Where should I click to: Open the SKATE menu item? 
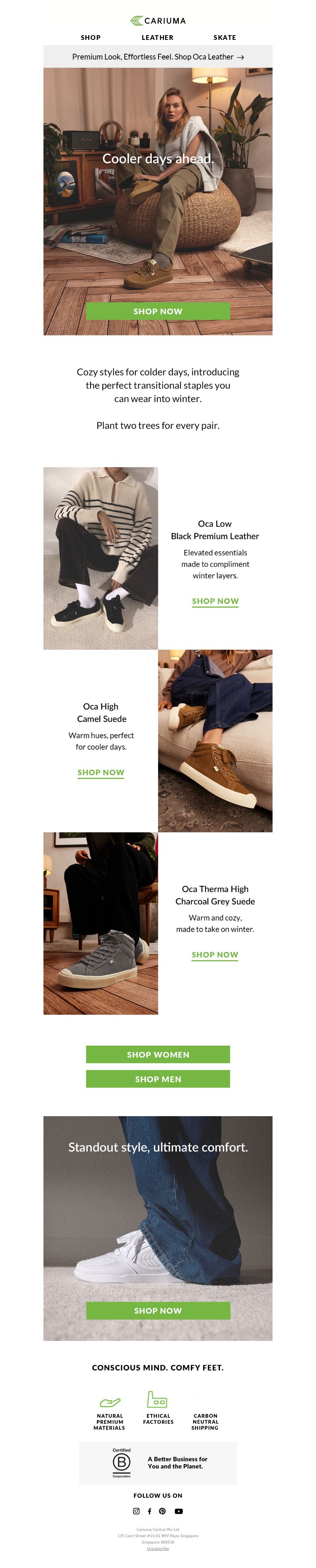click(225, 38)
